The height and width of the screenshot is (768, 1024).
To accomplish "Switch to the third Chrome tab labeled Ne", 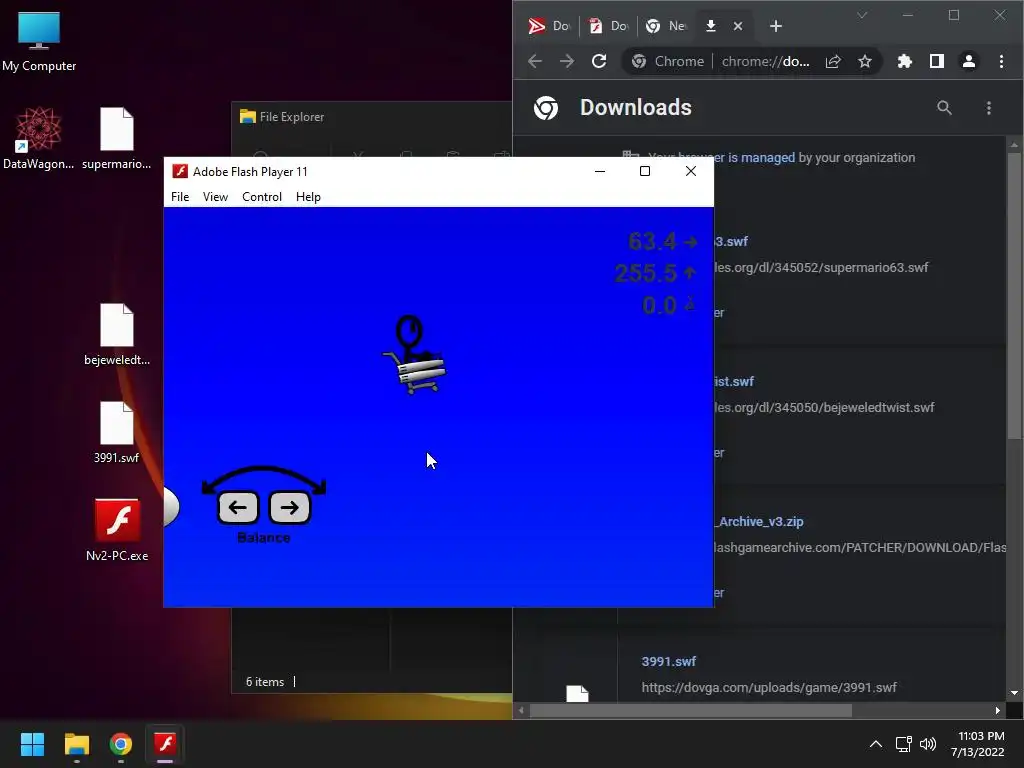I will point(666,26).
